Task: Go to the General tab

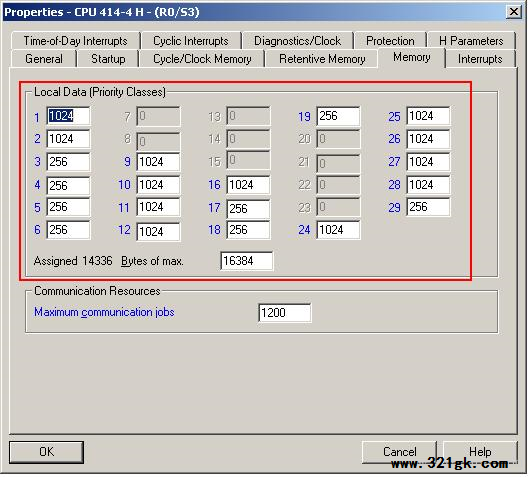Action: [44, 59]
